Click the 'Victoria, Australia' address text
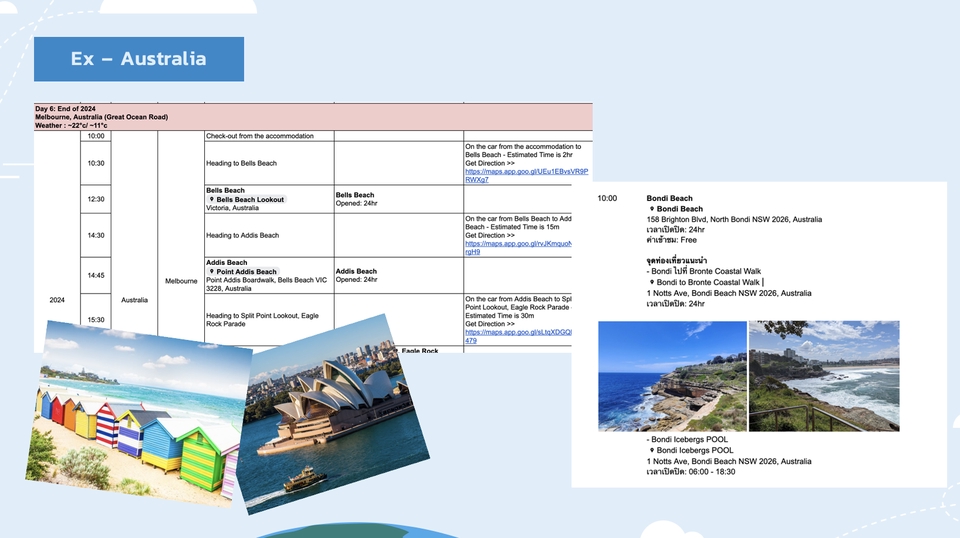This screenshot has height=538, width=960. (x=233, y=208)
